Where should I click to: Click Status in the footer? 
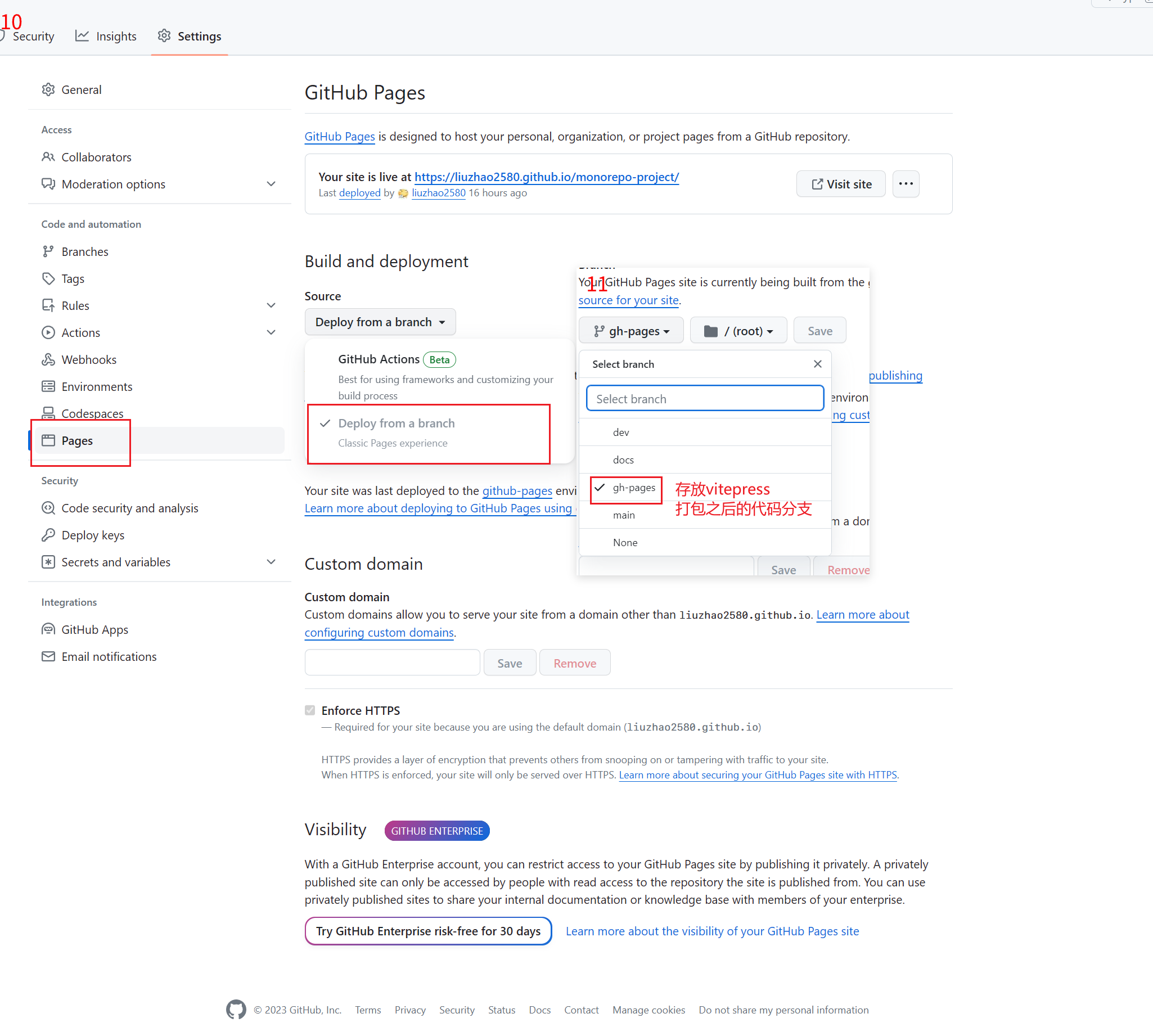point(501,1009)
